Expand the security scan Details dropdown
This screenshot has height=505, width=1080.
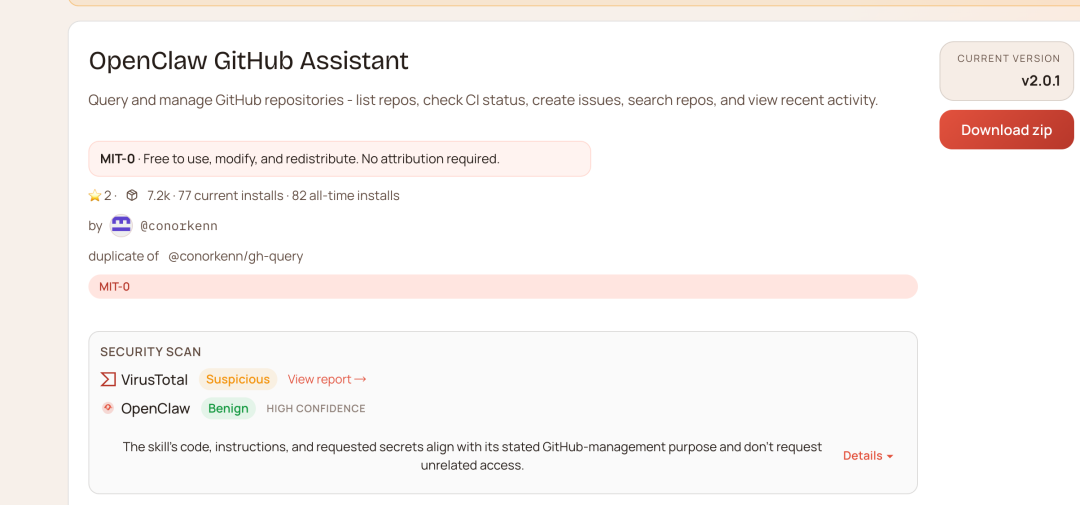coord(867,456)
